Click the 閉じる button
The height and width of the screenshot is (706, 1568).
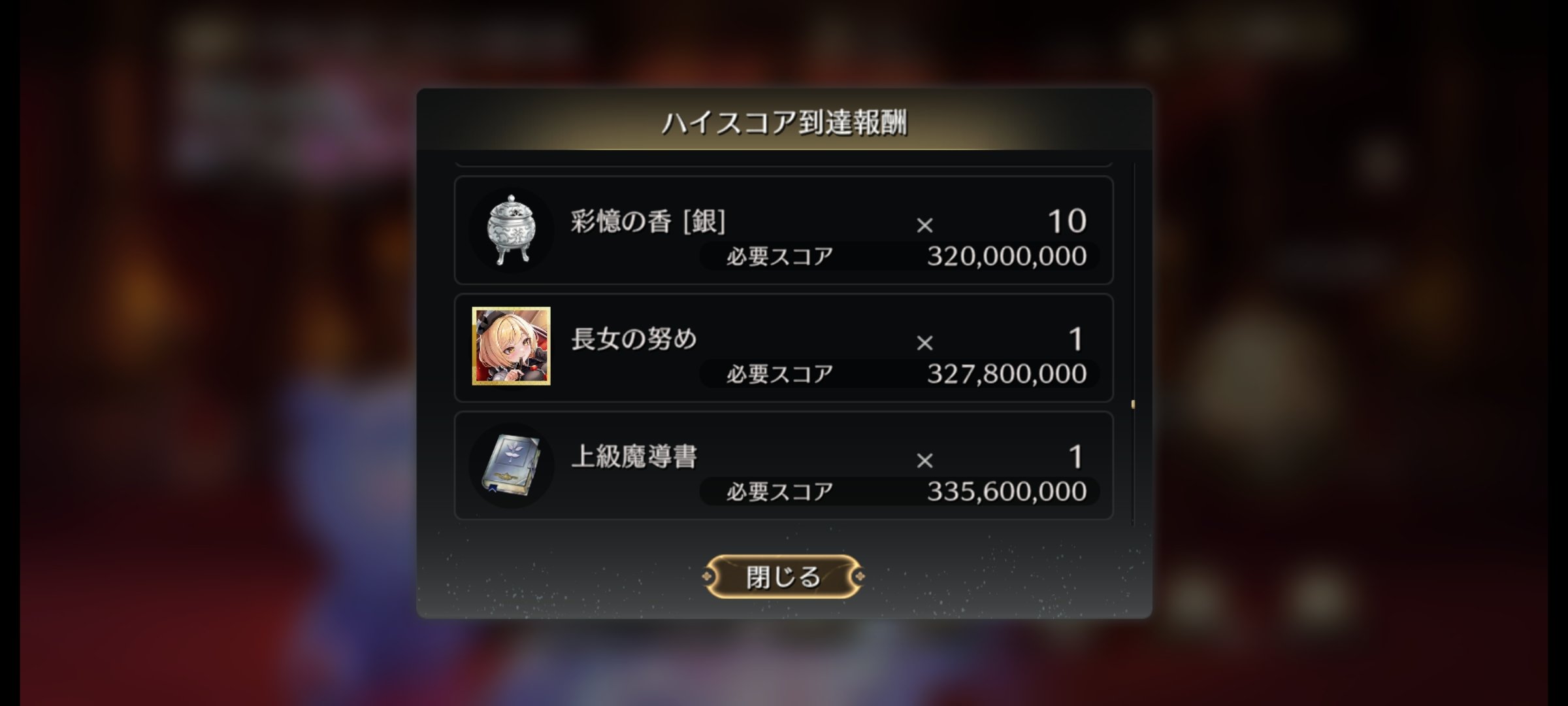coord(783,577)
